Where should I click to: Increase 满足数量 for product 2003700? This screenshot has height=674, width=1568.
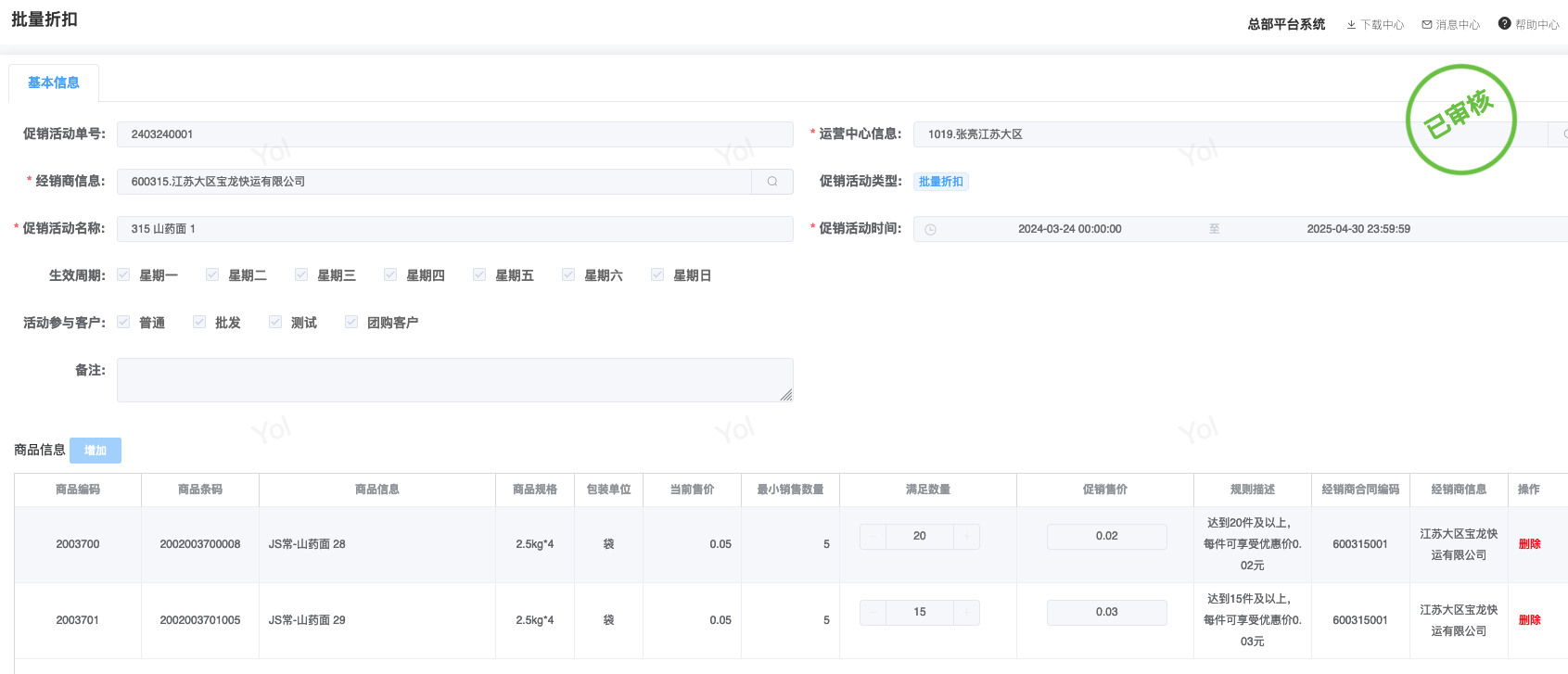[x=966, y=537]
